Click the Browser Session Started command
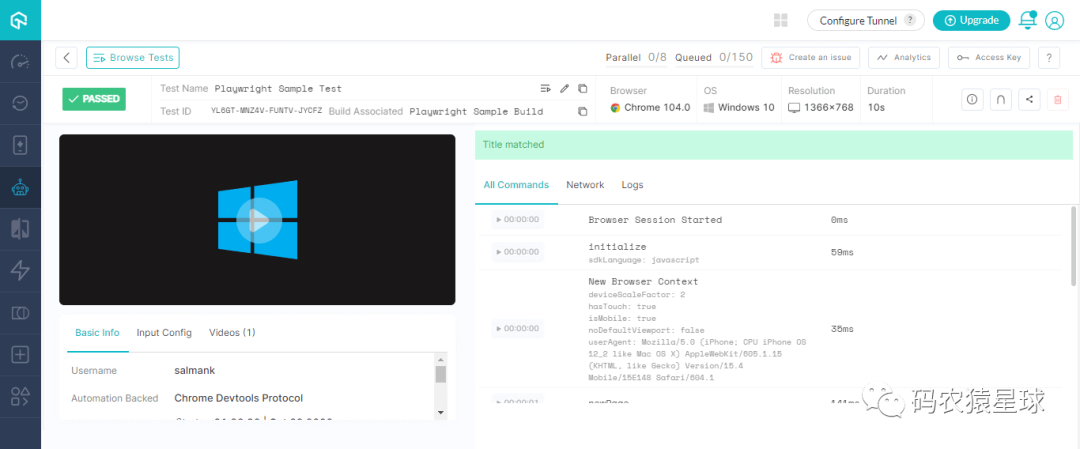Image resolution: width=1080 pixels, height=449 pixels. click(x=655, y=220)
